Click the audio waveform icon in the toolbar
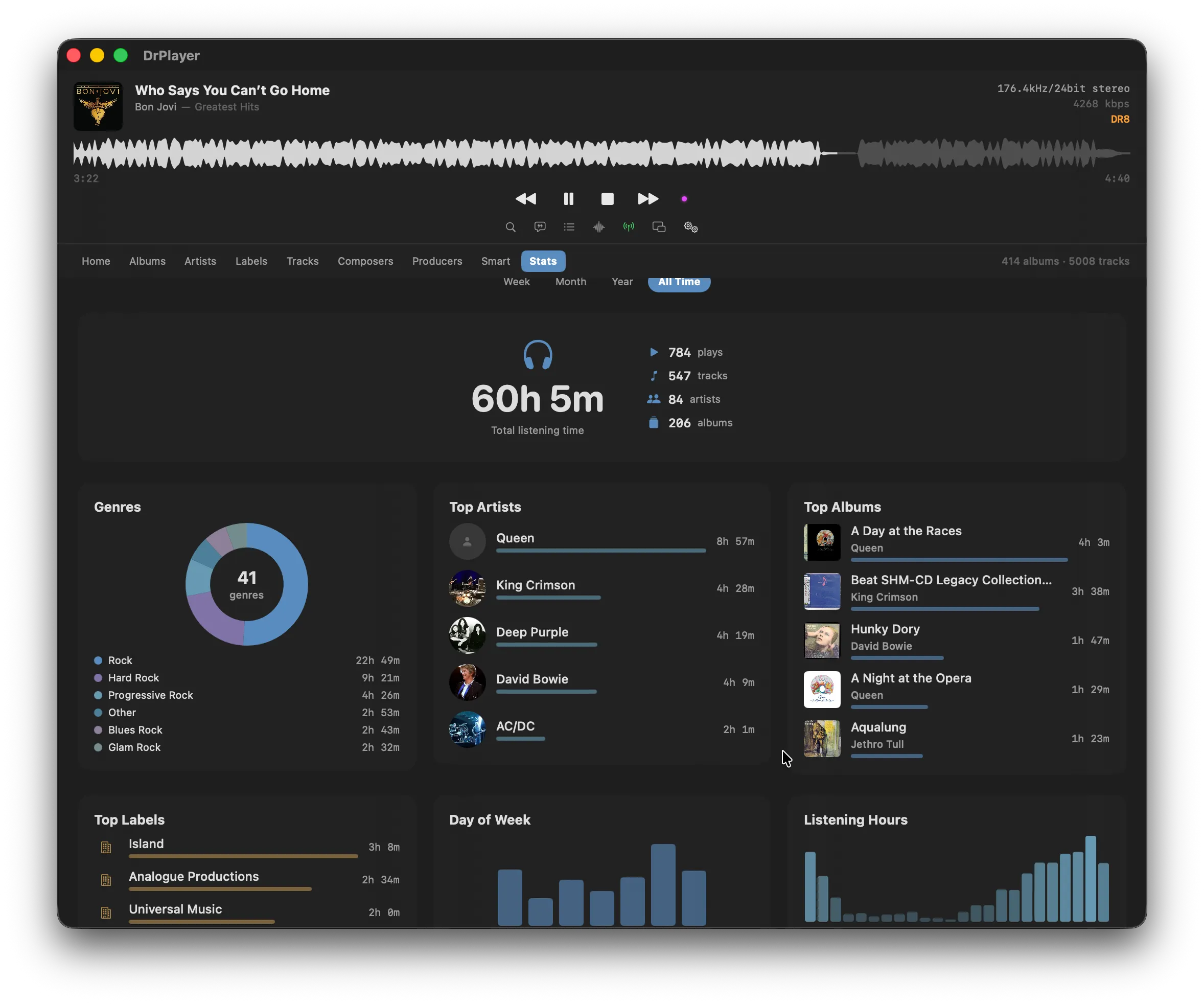Screen dimensions: 1204x1004 [598, 227]
